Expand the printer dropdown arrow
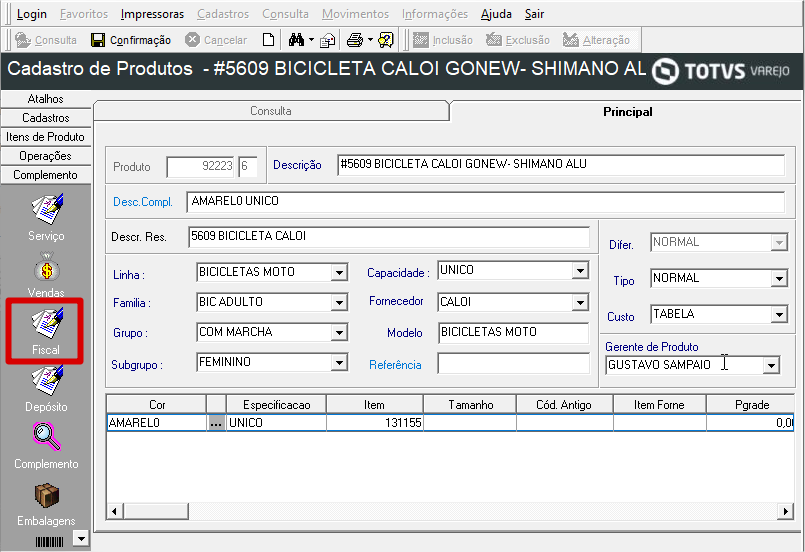 (x=370, y=40)
